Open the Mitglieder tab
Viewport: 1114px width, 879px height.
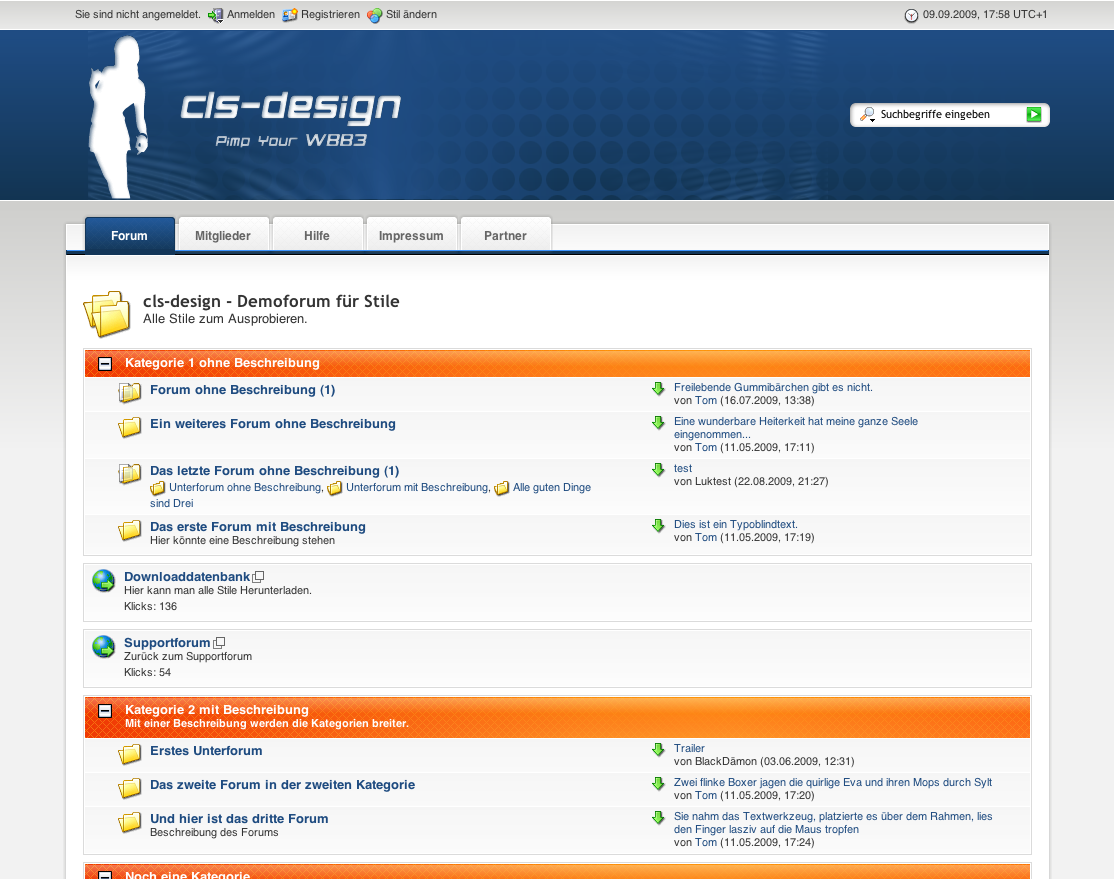(223, 236)
